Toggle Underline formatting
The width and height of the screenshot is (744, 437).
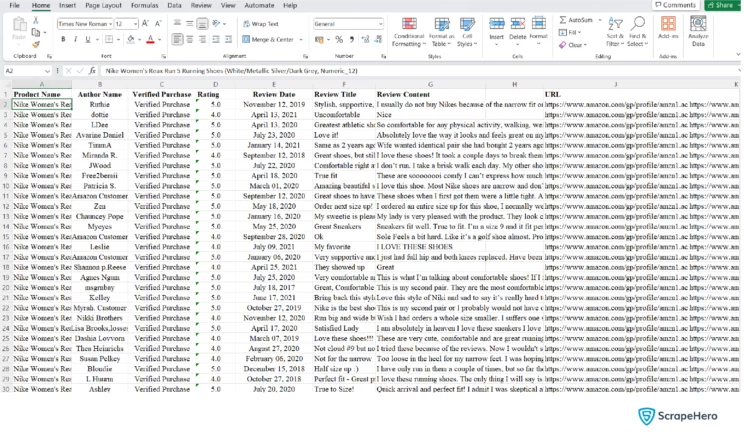87,39
